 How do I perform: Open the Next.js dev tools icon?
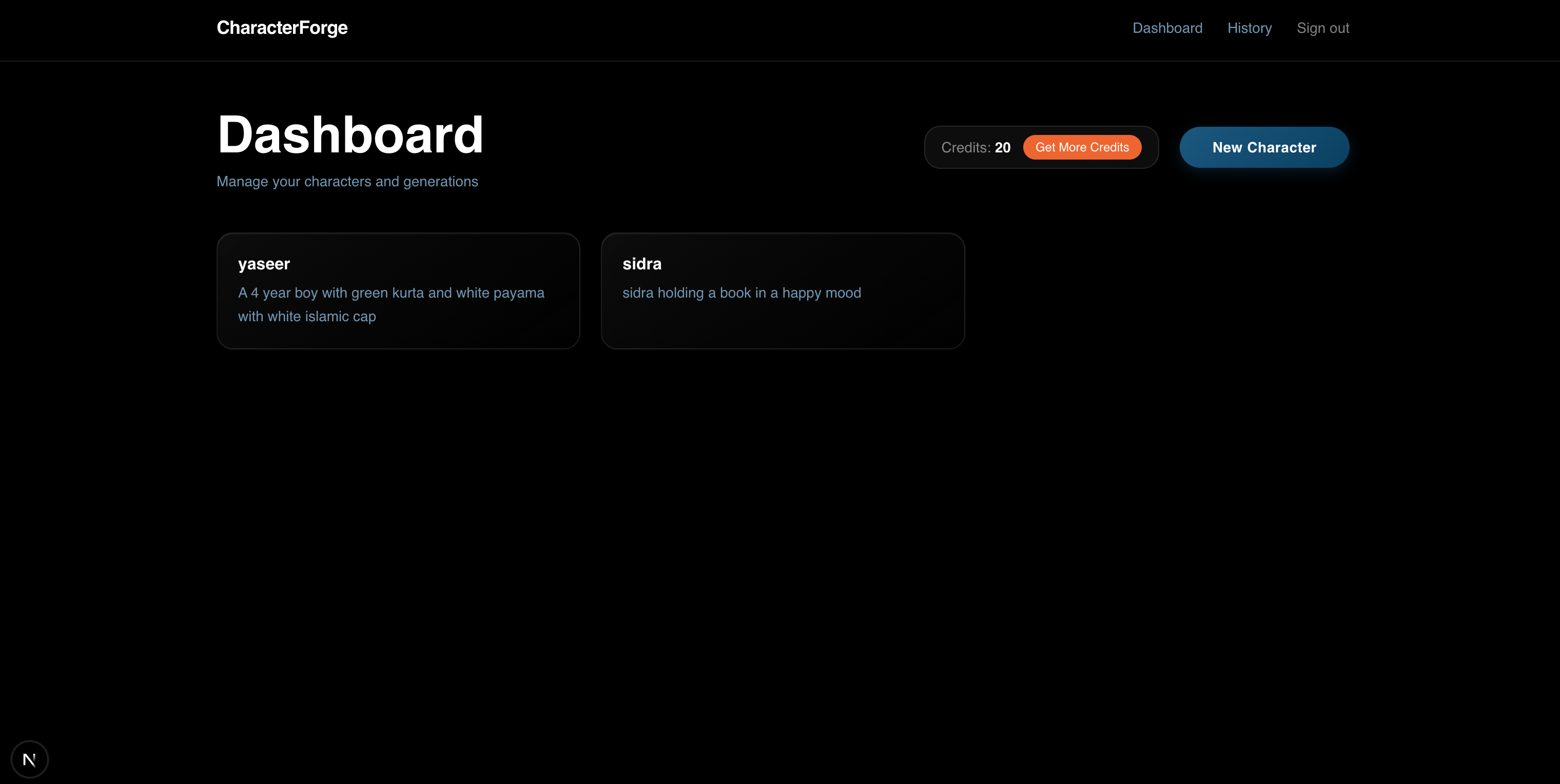coord(29,759)
